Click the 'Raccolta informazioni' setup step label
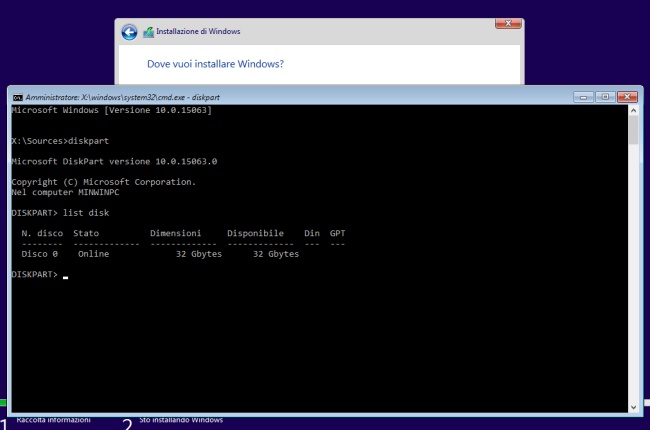Image resolution: width=650 pixels, height=430 pixels. click(53, 420)
